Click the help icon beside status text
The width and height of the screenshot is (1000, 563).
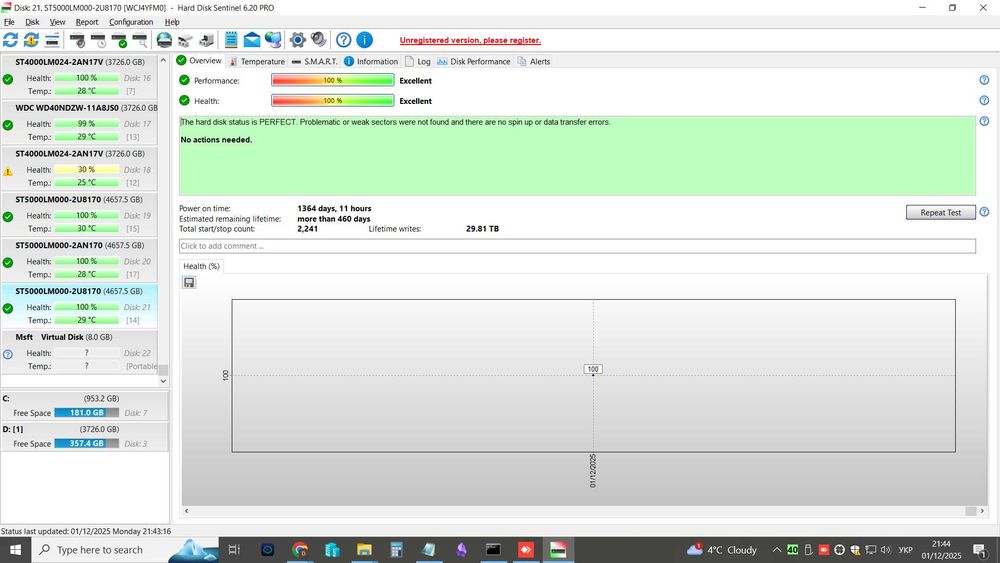(984, 121)
